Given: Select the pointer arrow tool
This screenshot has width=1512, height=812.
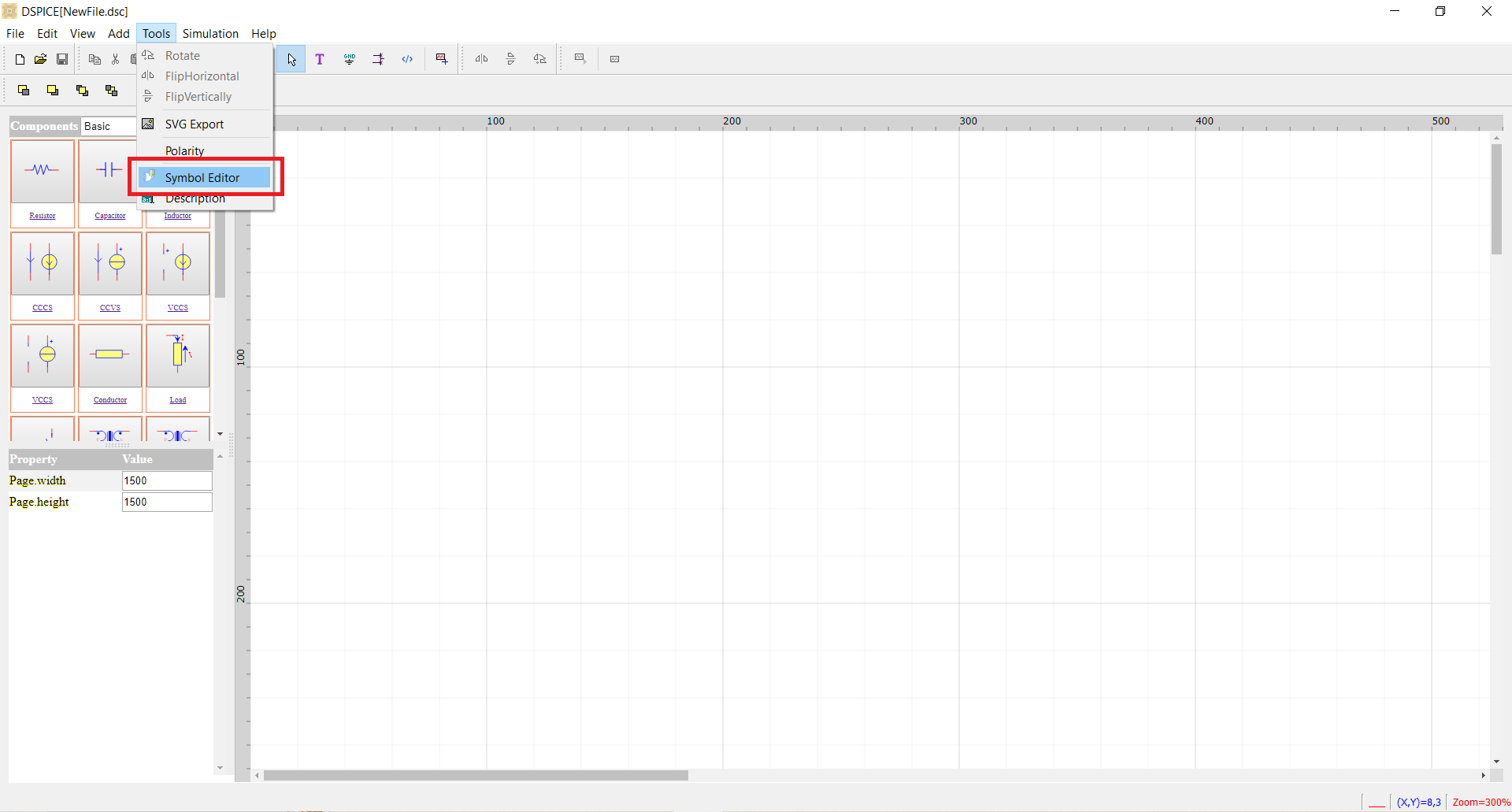Looking at the screenshot, I should click(x=291, y=59).
